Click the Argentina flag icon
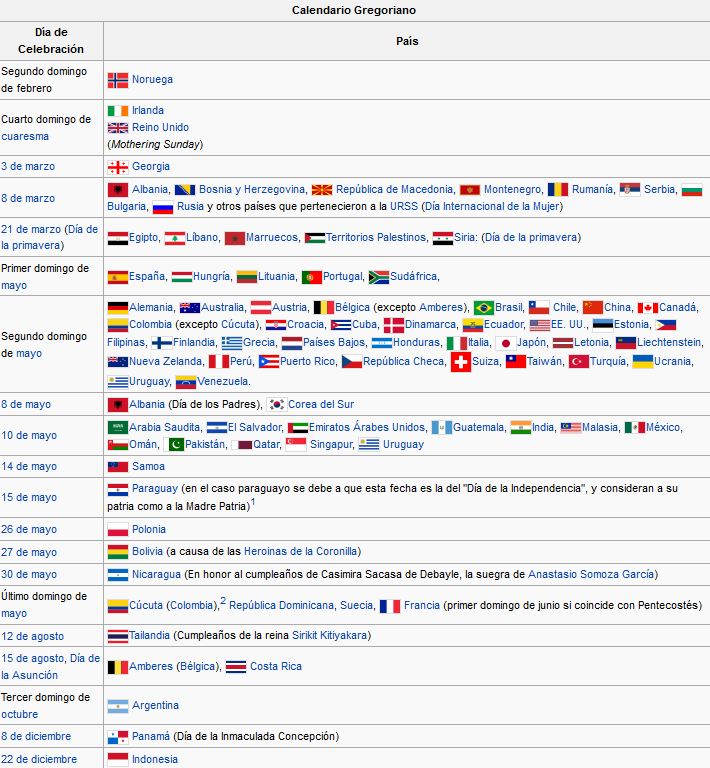710x768 pixels. coord(117,706)
